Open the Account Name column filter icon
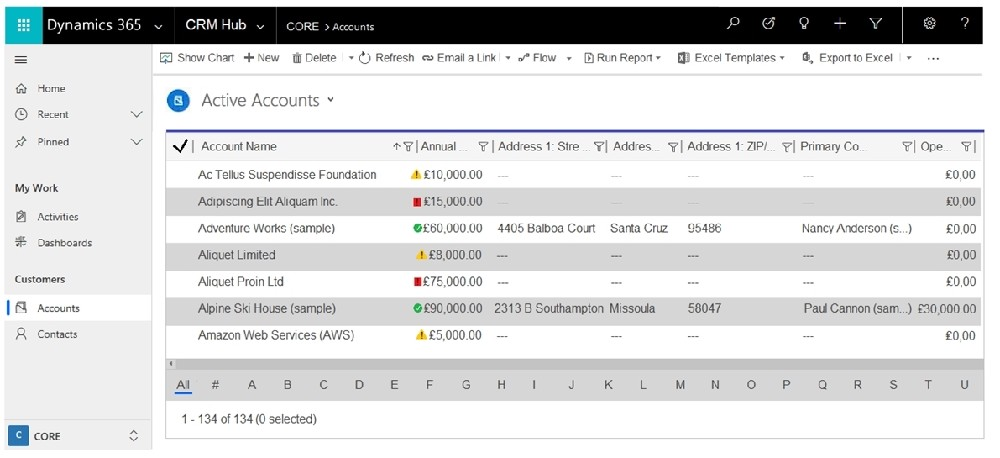 (x=408, y=147)
